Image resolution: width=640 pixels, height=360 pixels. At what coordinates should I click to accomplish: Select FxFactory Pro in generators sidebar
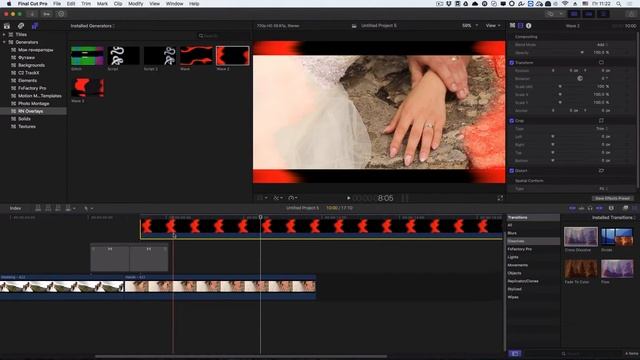pyautogui.click(x=32, y=88)
